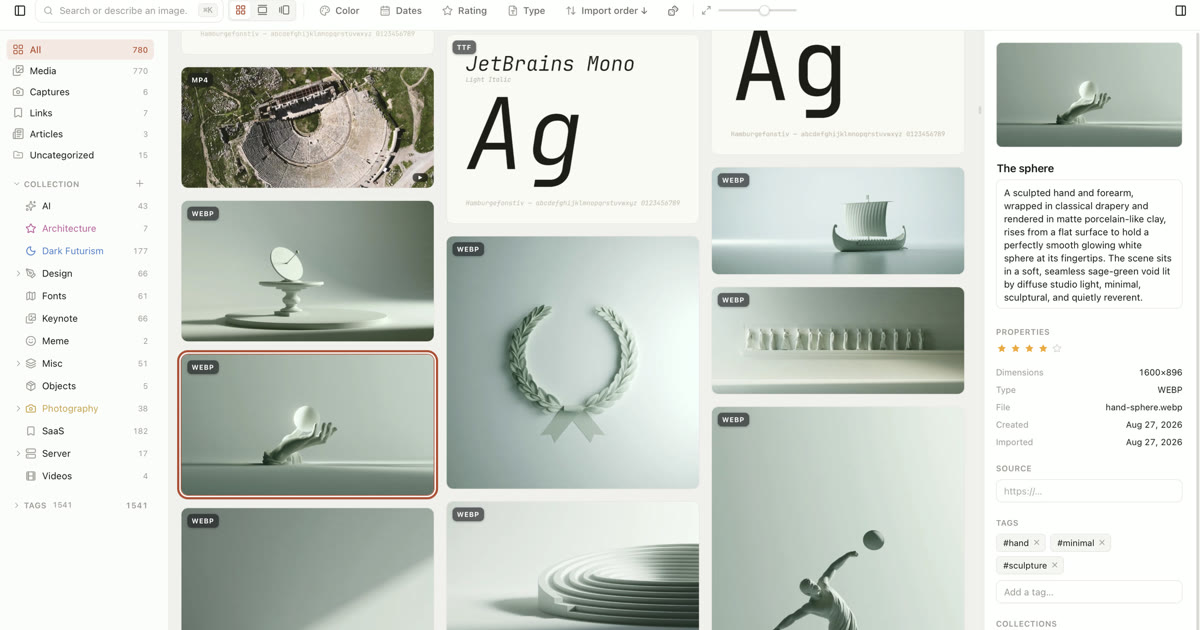Open the Dates filter

pyautogui.click(x=401, y=11)
